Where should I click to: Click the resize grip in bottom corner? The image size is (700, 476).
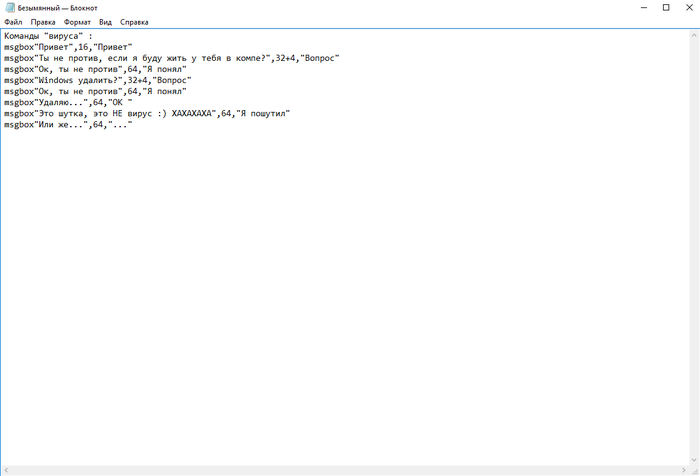coord(695,471)
